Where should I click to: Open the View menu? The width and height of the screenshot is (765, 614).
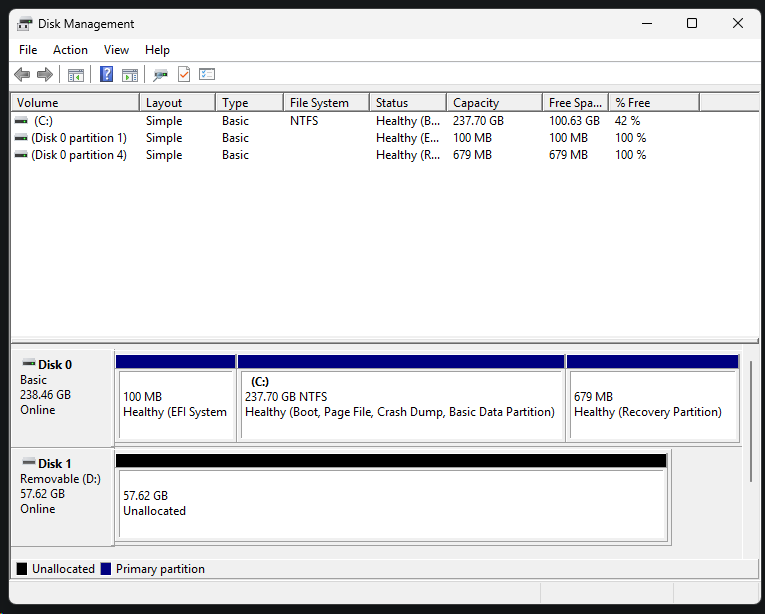pos(116,50)
